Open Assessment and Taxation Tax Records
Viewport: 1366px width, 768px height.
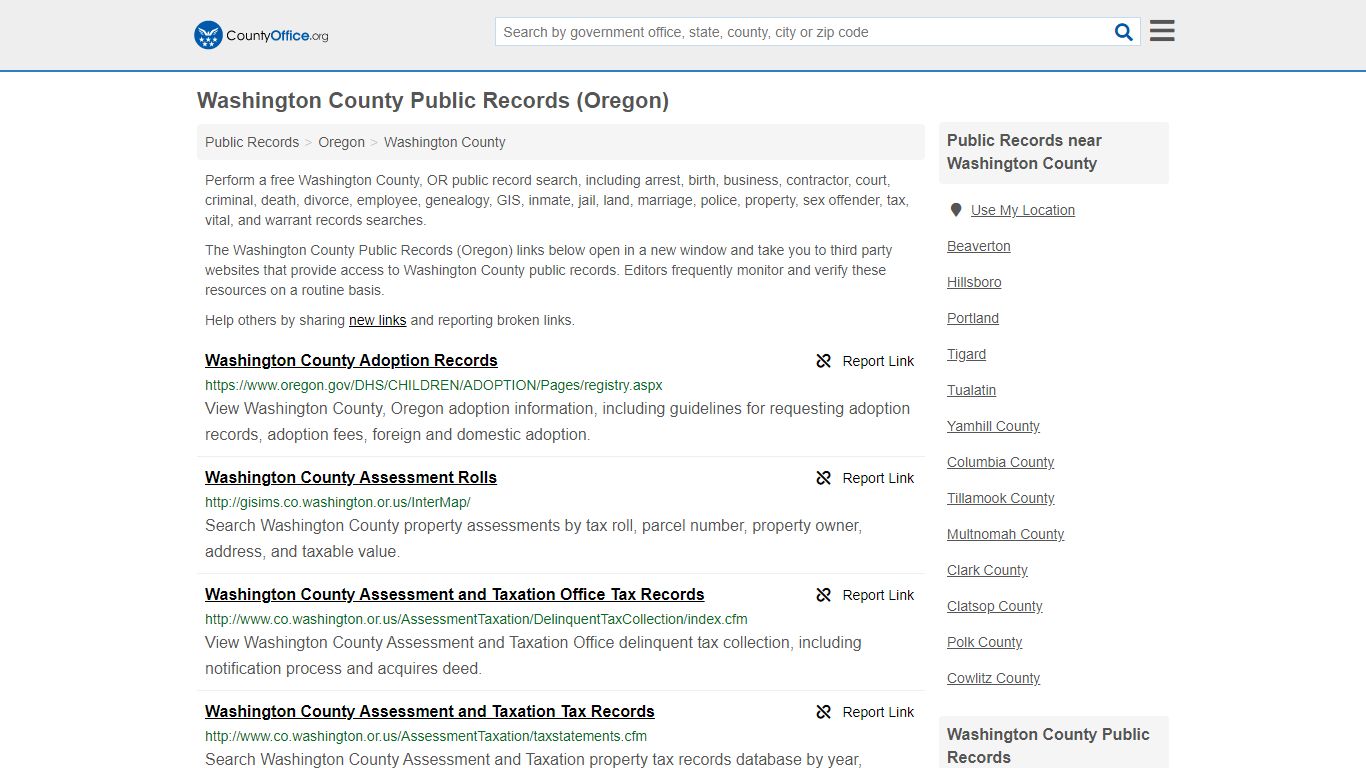(430, 711)
